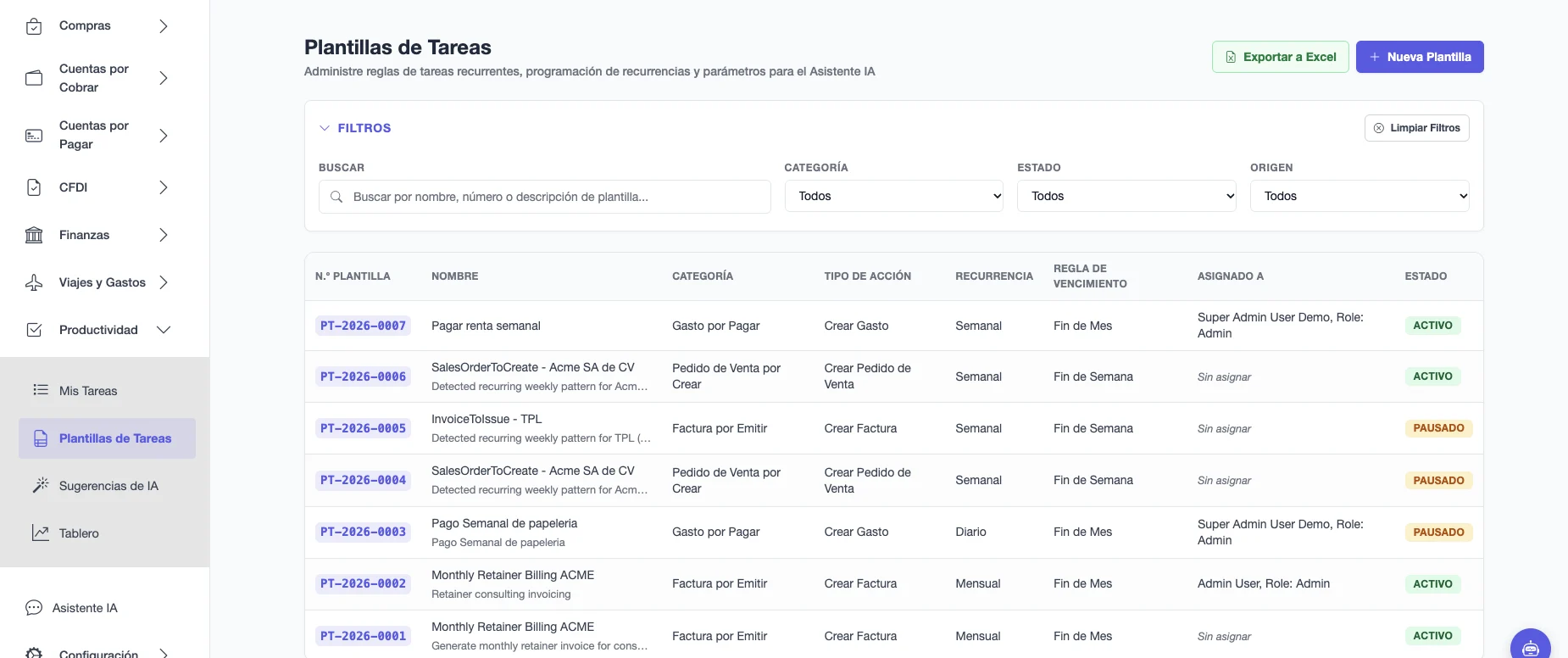The image size is (1568, 658).
Task: Click the Cuentas por Cobrar wallet icon
Action: [x=34, y=78]
